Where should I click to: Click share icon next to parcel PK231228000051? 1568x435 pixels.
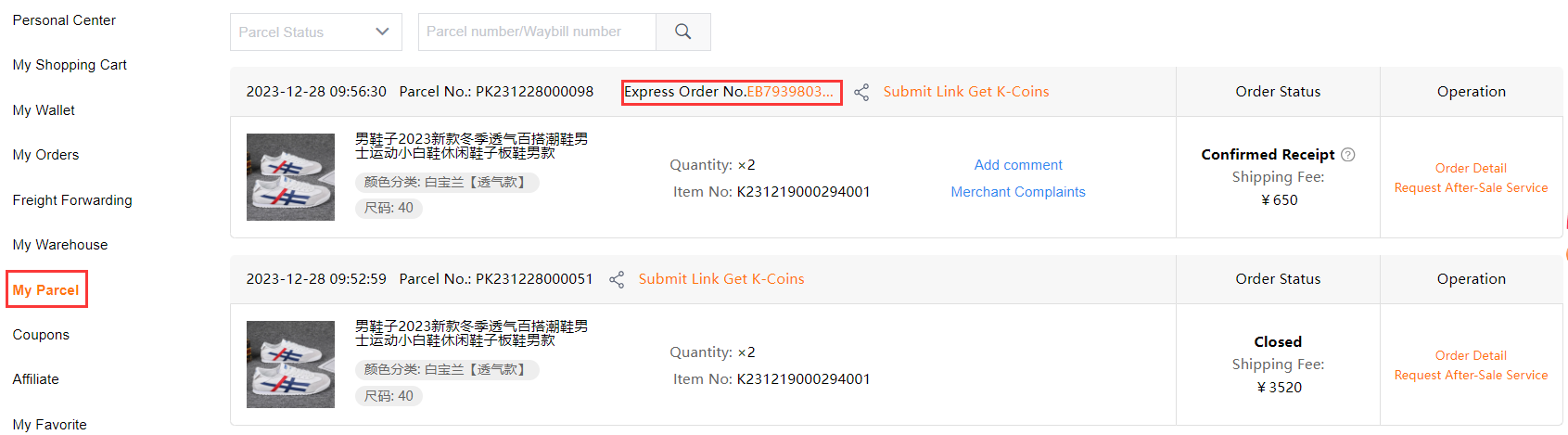(x=617, y=279)
